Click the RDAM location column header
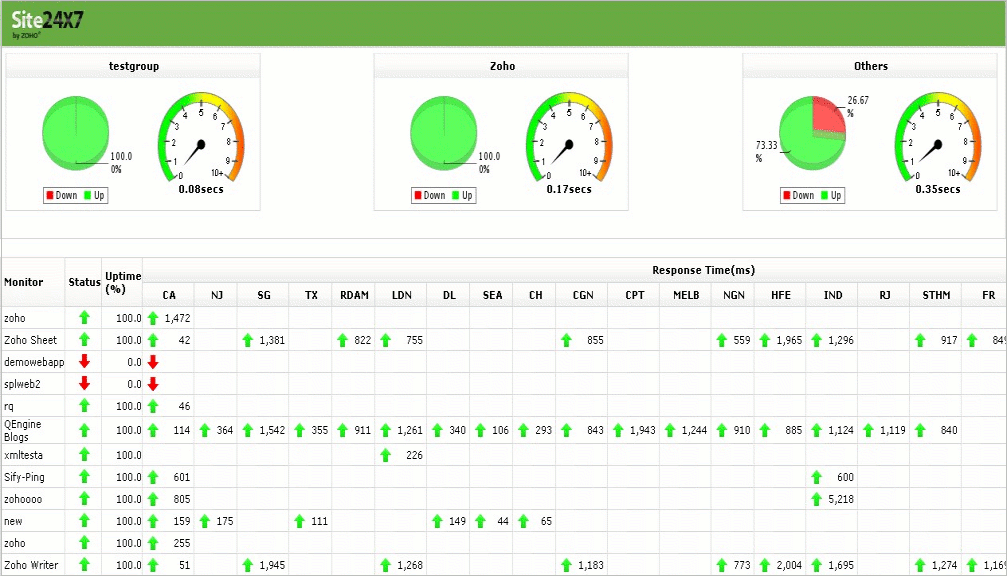1007x576 pixels. pos(354,295)
